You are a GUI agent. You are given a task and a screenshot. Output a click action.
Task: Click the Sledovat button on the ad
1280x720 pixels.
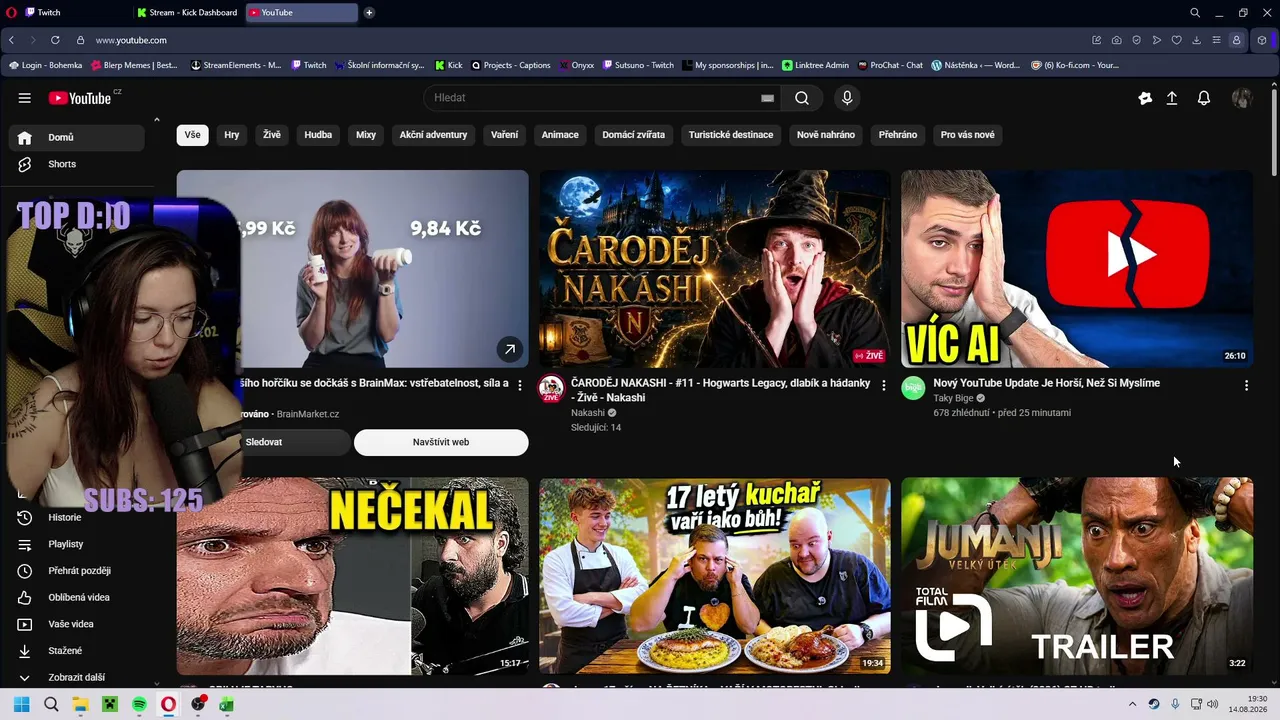point(264,442)
